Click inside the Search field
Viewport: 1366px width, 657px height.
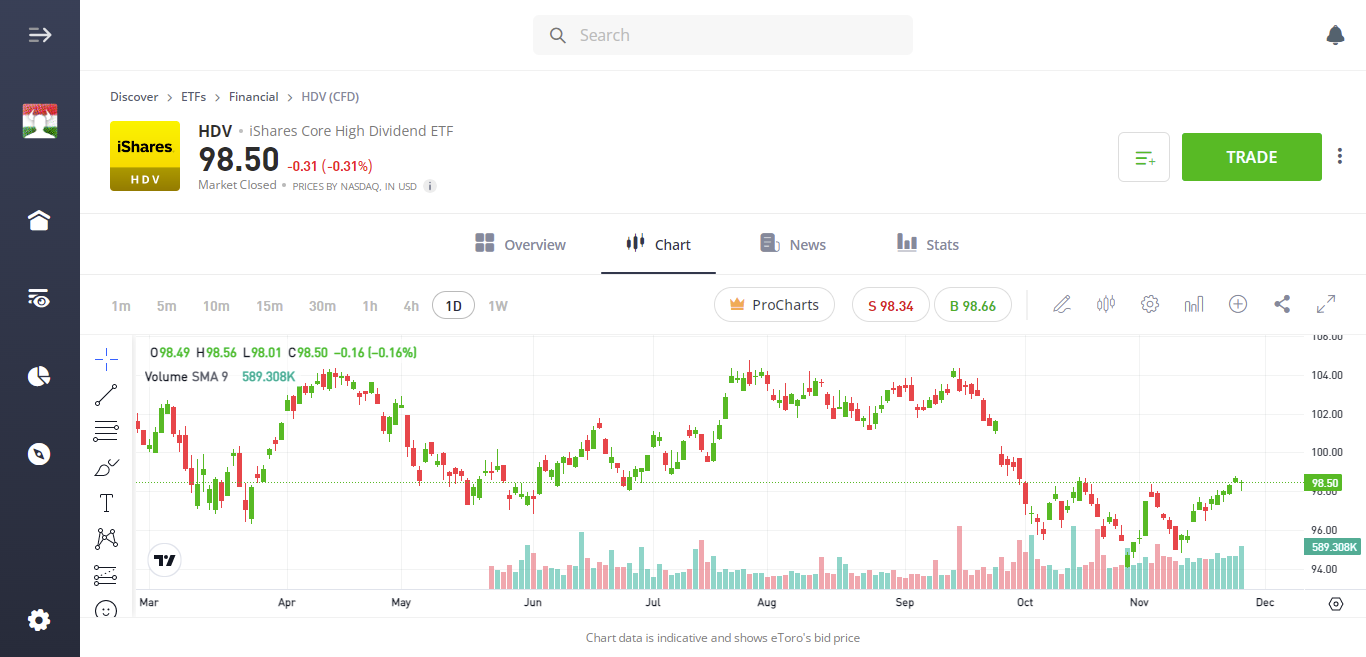(x=722, y=34)
